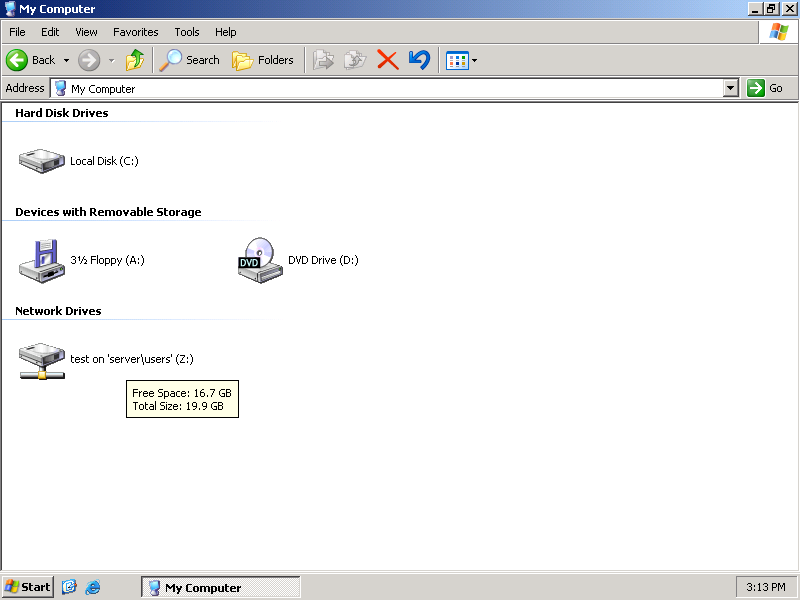800x600 pixels.
Task: Launch Internet Explorer from Quick Launch
Action: click(92, 587)
